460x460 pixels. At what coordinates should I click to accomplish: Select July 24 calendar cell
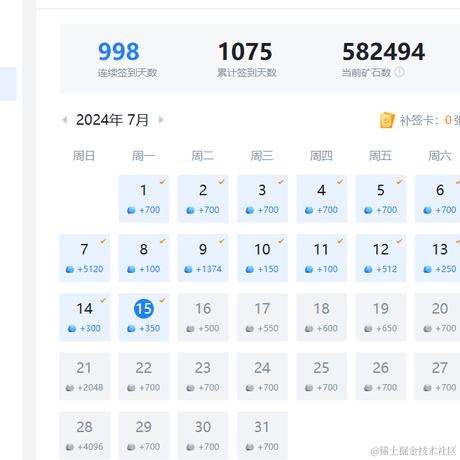click(x=263, y=376)
